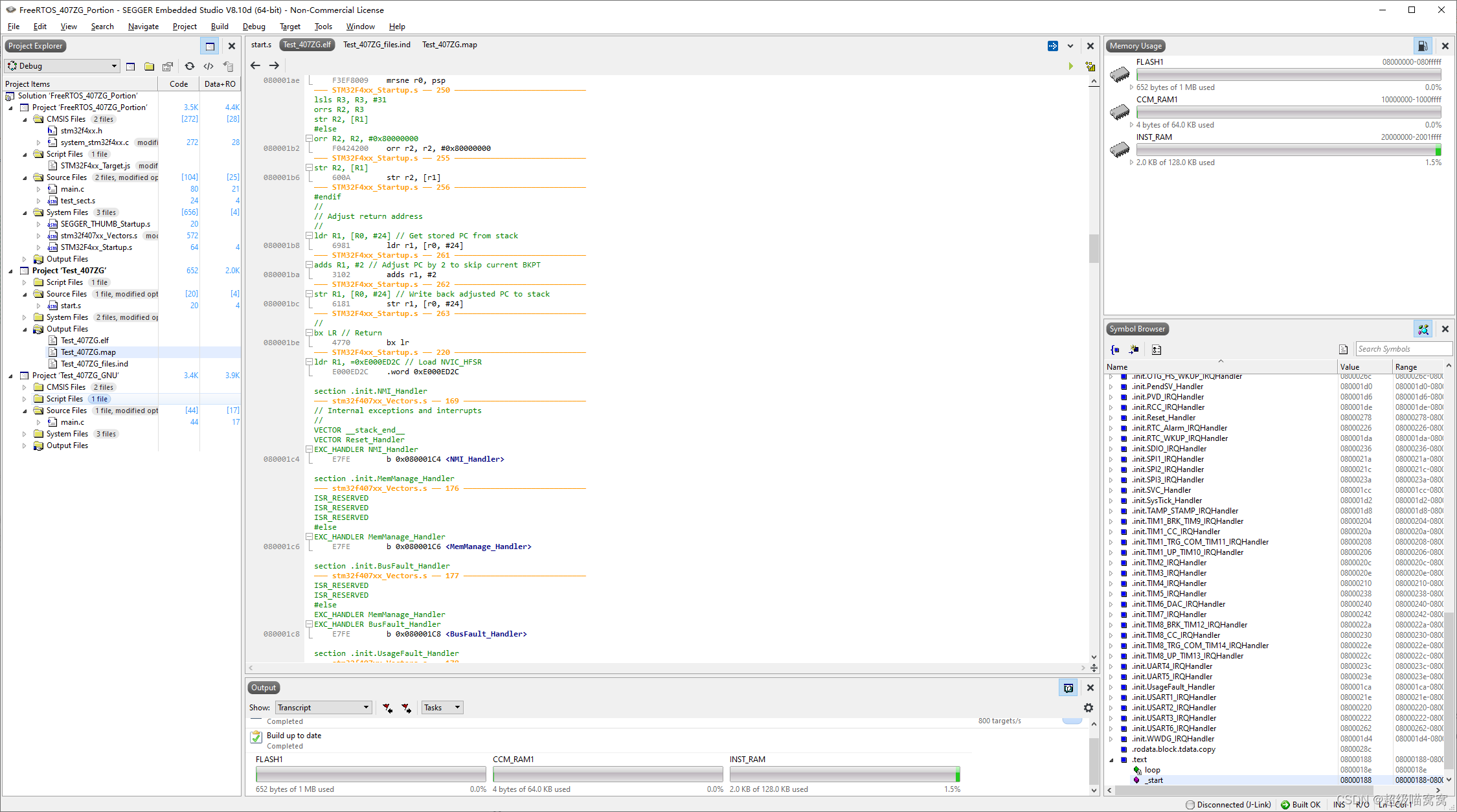Image resolution: width=1457 pixels, height=812 pixels.
Task: Switch to the Test_407ZG_files.ind tab
Action: click(x=377, y=45)
